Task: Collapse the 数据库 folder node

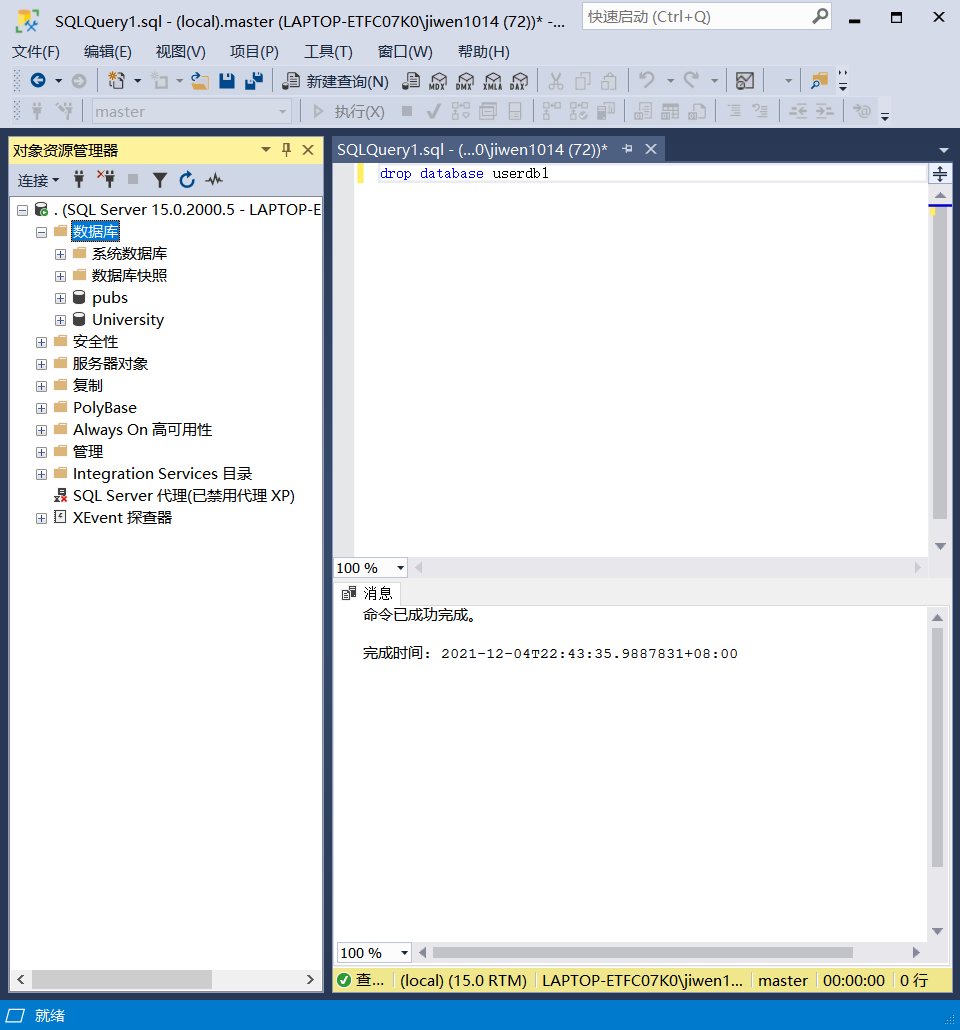Action: point(41,232)
